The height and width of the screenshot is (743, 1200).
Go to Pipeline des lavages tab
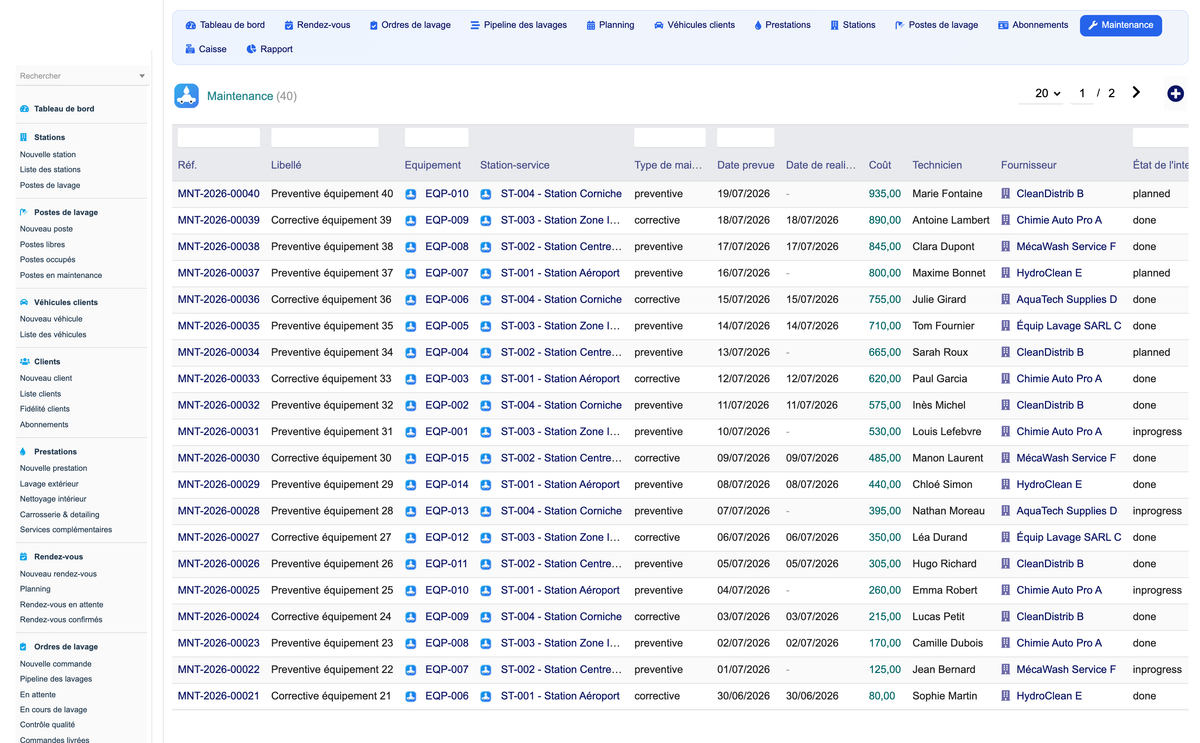coord(518,25)
